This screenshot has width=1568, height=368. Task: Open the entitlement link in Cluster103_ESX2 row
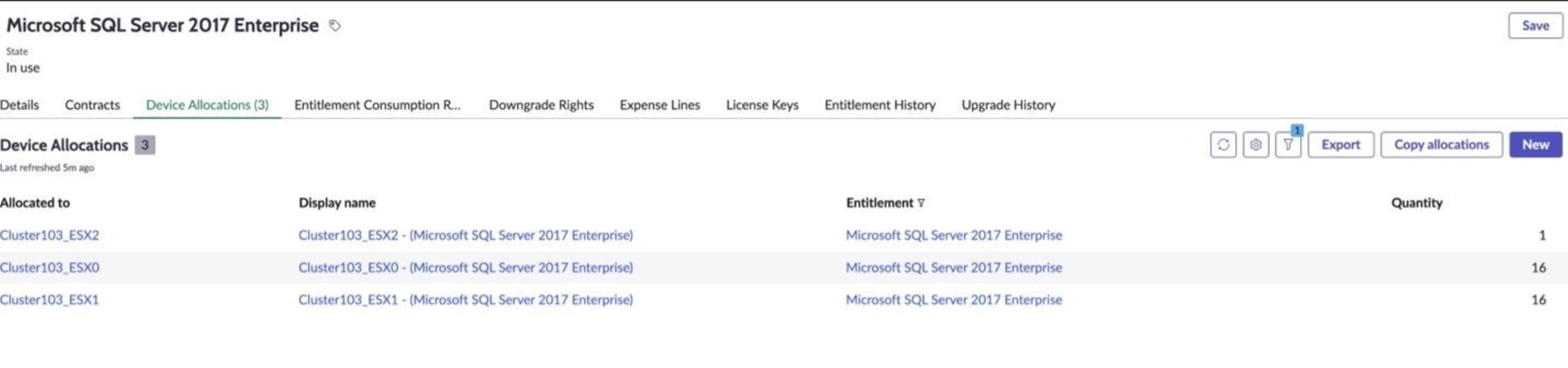pos(954,235)
